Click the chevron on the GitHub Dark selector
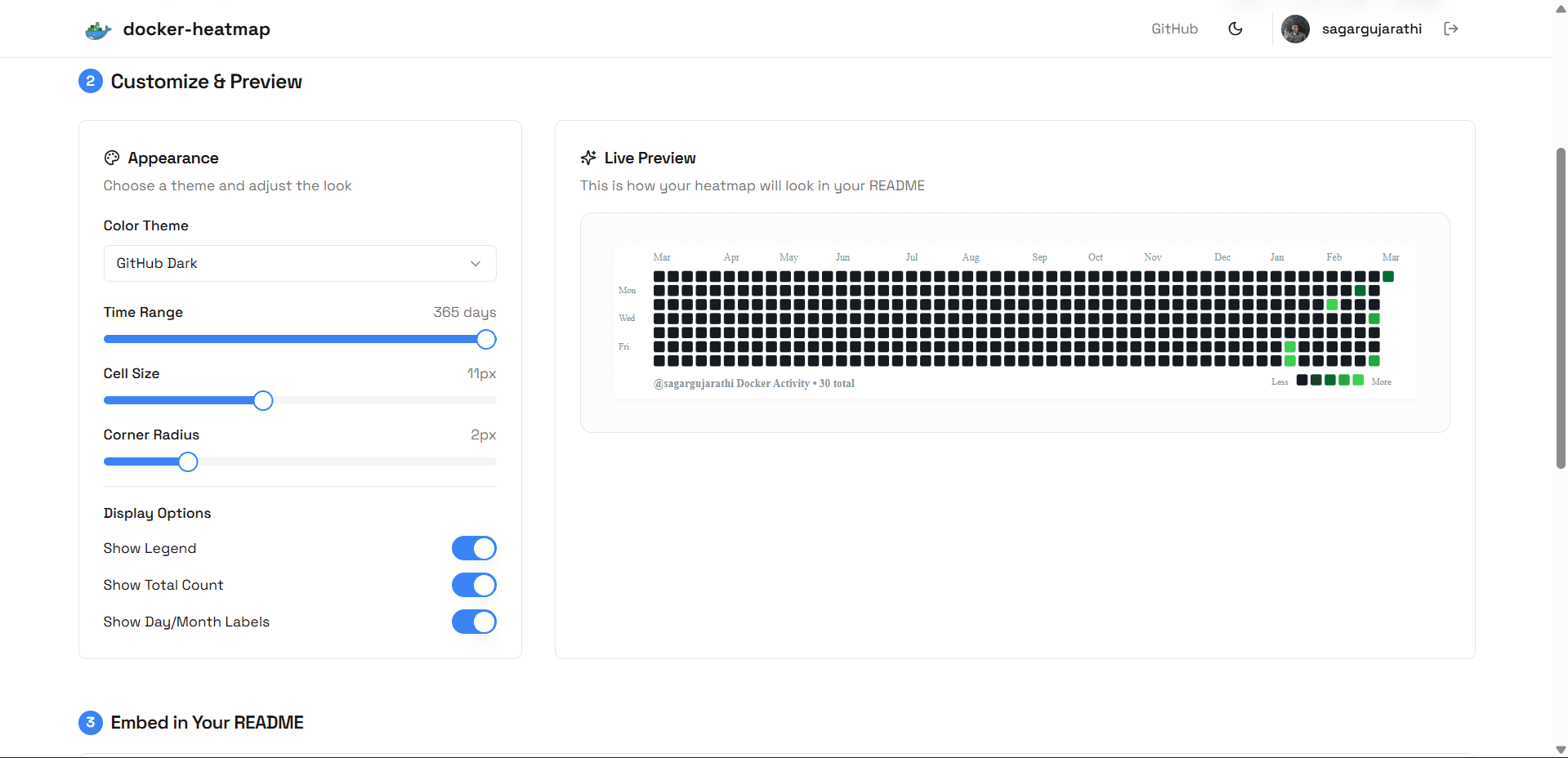Screen dimensions: 1568x758 pos(476,264)
